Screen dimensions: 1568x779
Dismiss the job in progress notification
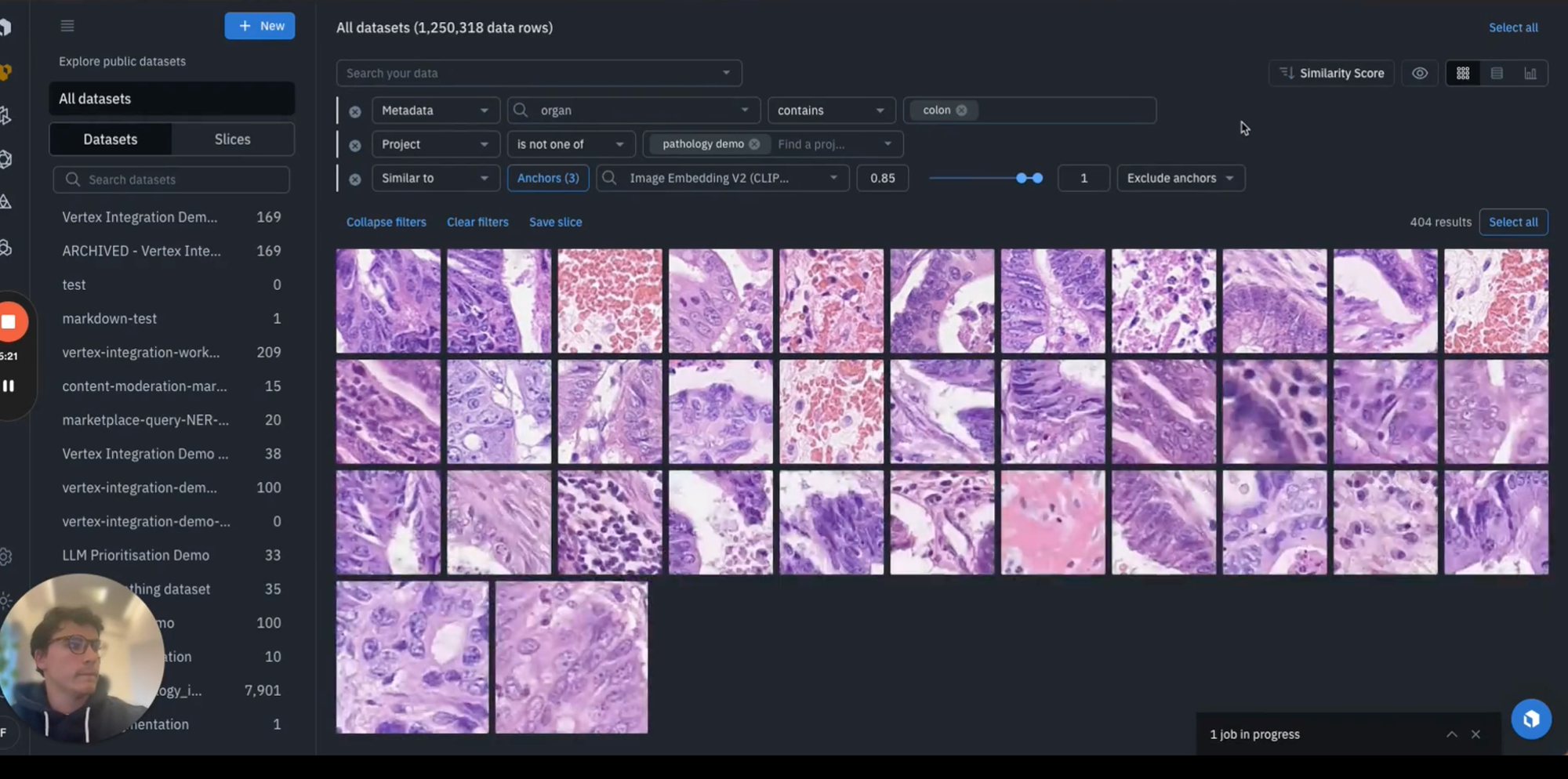point(1476,734)
